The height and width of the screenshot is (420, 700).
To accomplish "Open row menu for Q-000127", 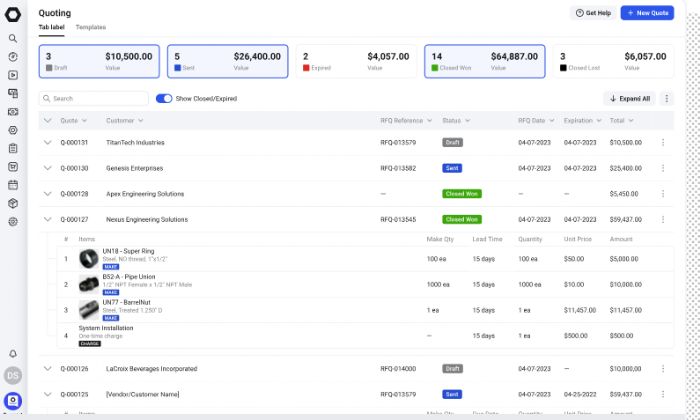I will click(x=663, y=220).
